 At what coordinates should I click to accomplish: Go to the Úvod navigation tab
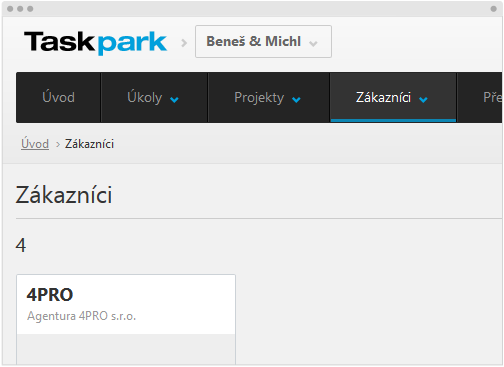(58, 97)
